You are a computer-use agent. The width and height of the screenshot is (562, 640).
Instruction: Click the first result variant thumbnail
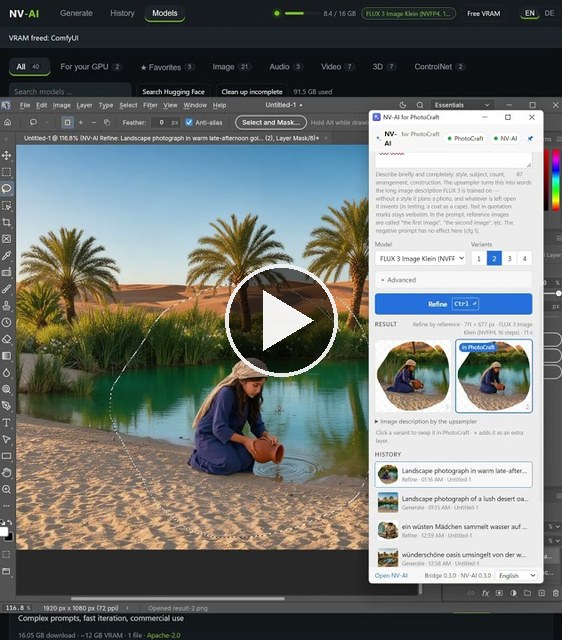click(x=413, y=376)
